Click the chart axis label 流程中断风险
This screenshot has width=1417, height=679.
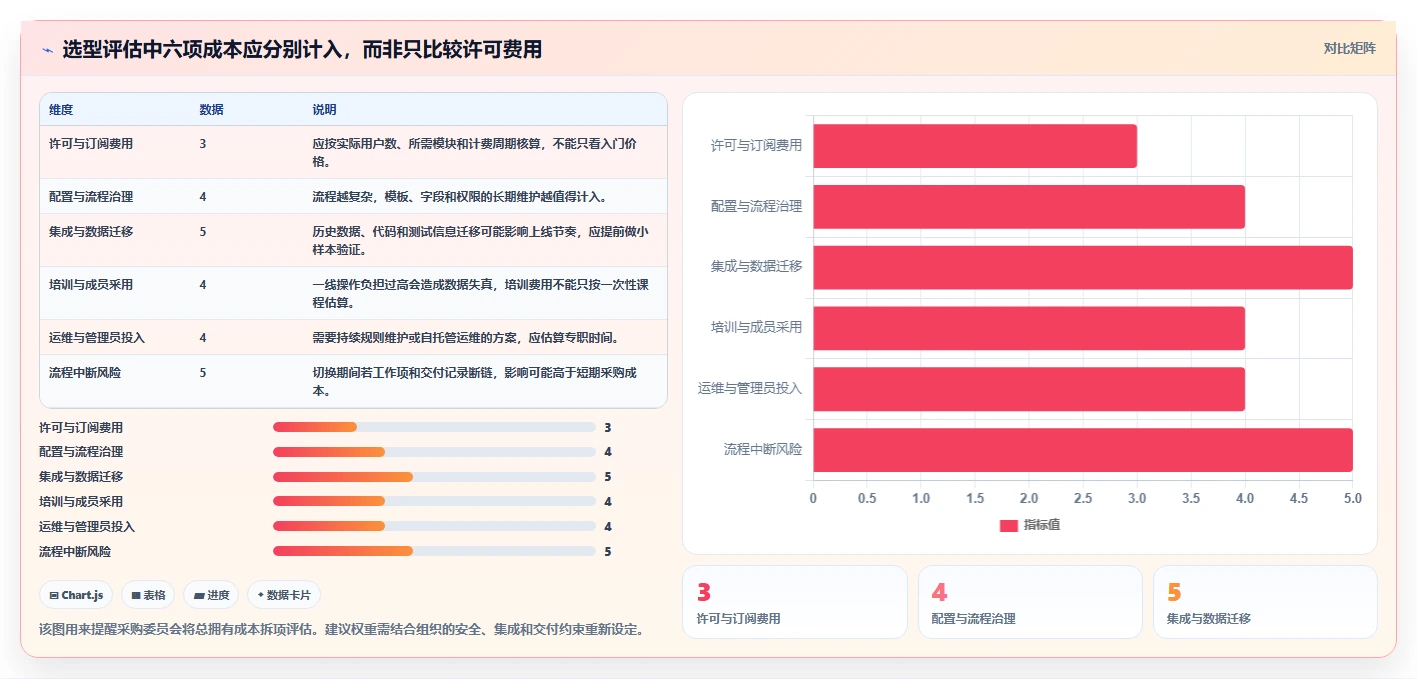(763, 450)
